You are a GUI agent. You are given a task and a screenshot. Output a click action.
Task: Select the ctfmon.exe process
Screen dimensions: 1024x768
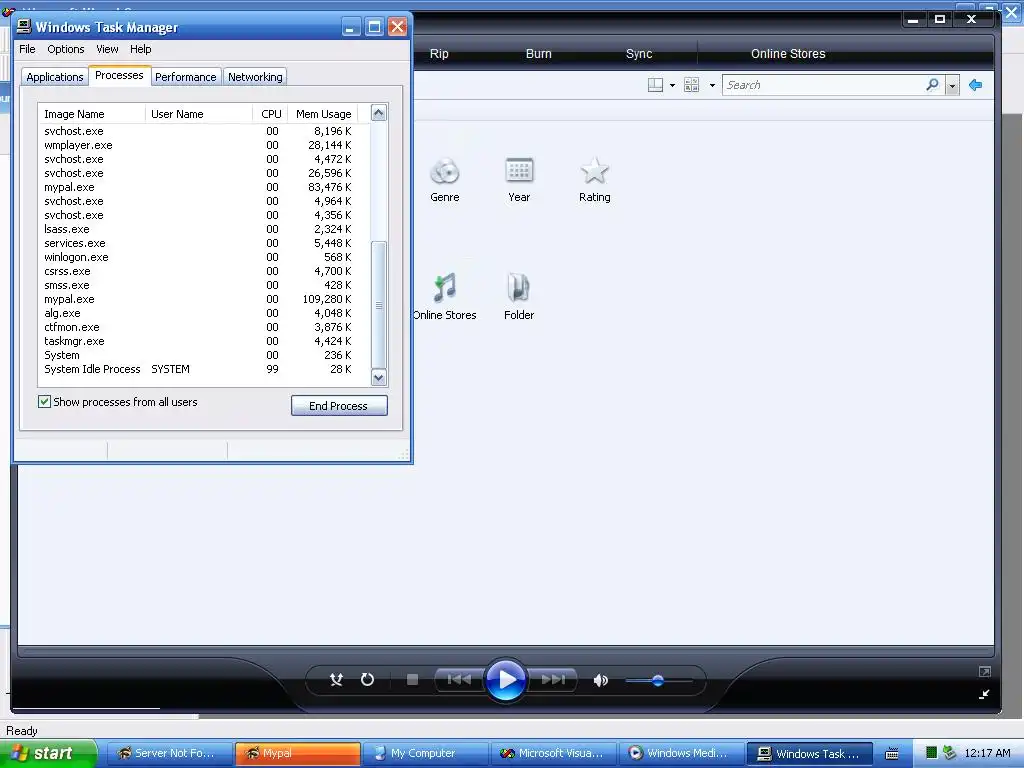pyautogui.click(x=204, y=327)
